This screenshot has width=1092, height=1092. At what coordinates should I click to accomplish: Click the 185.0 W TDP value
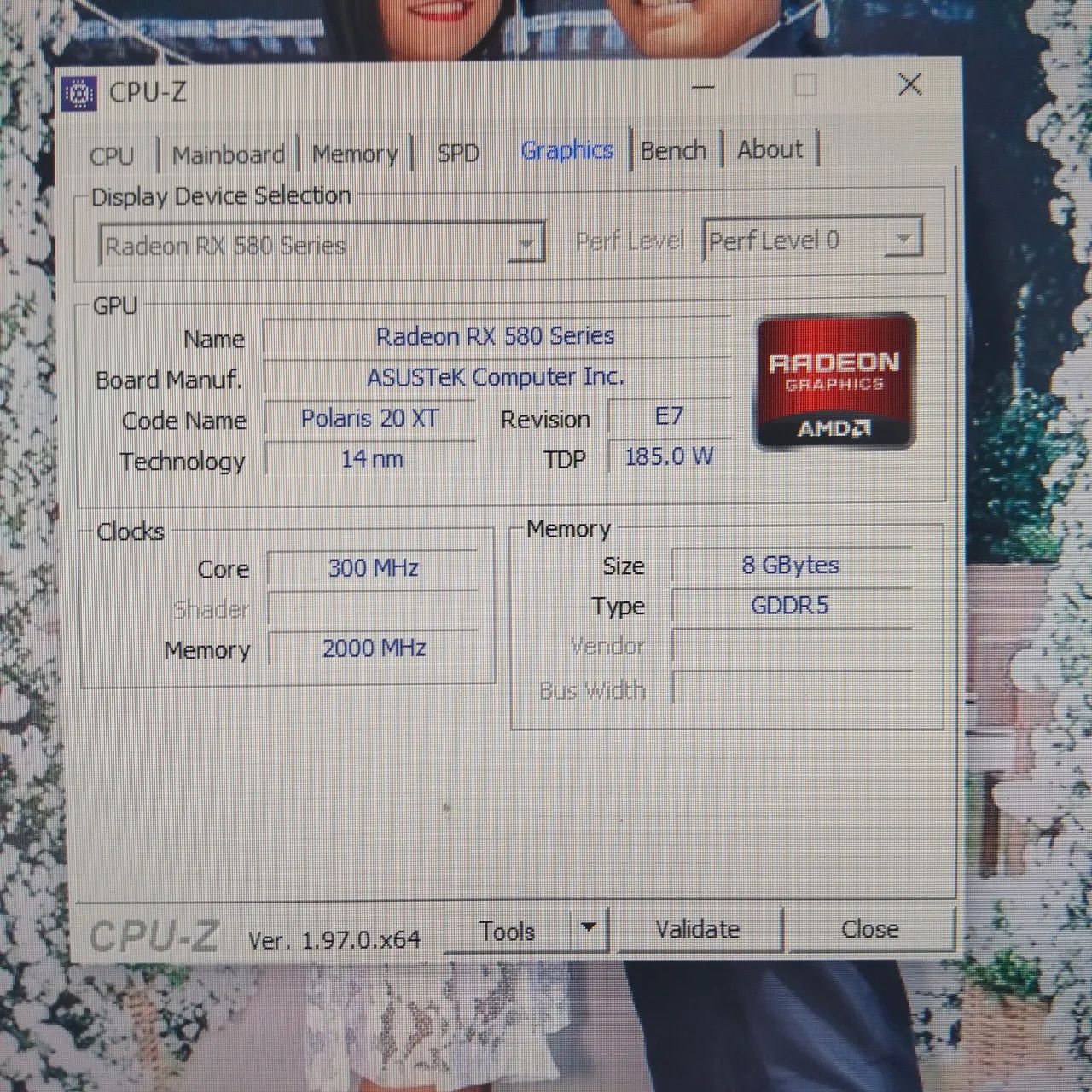(669, 456)
